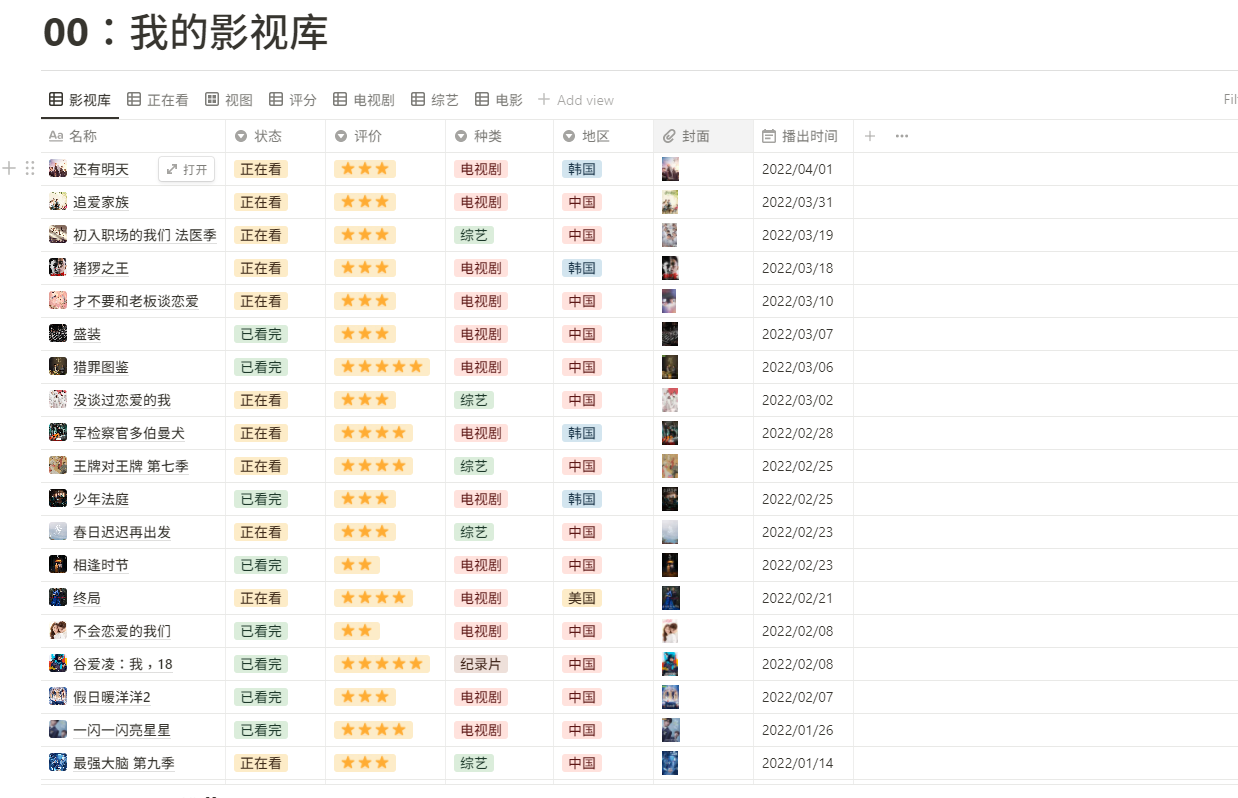1238x798 pixels.
Task: Open the four-star rating for 一闪一闪亮星星
Action: click(373, 730)
